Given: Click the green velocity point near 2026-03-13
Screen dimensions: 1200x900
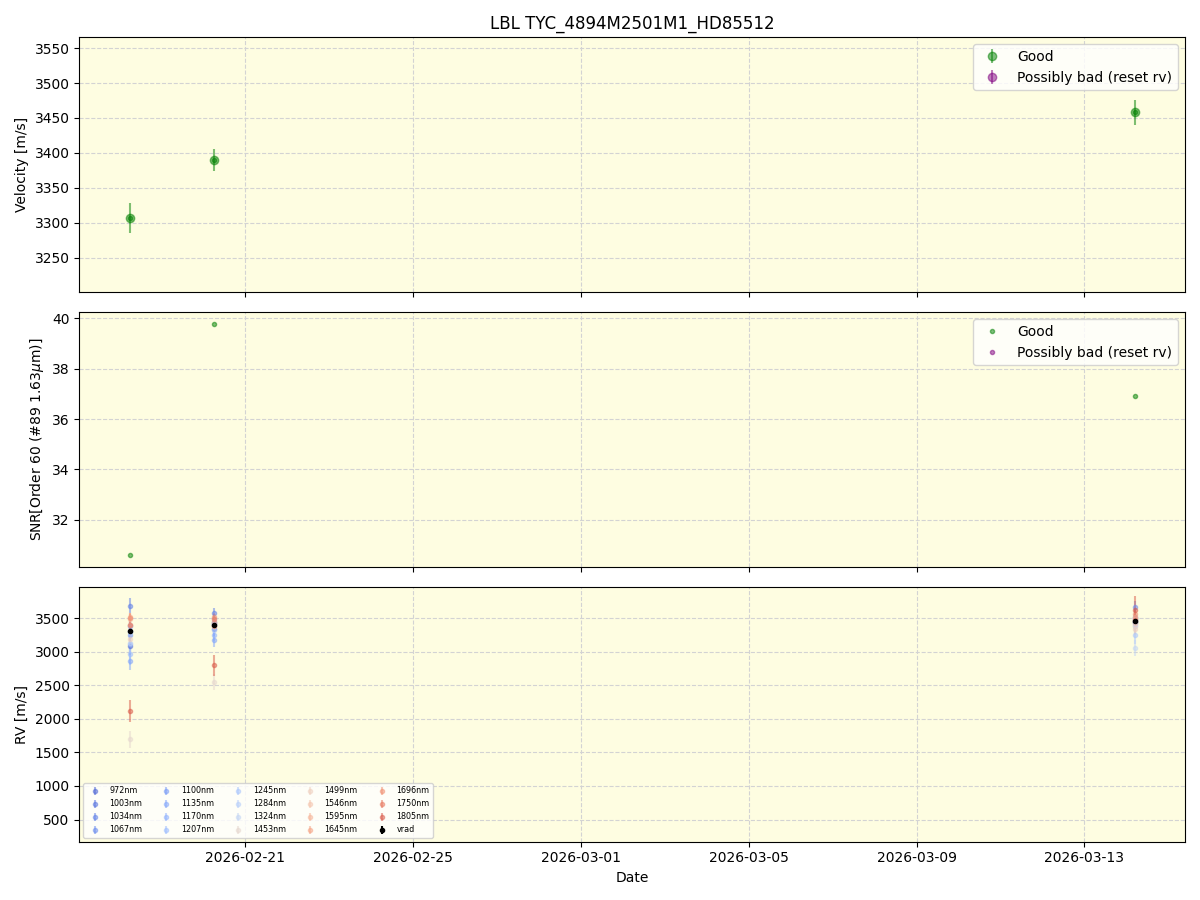Looking at the screenshot, I should [1136, 113].
